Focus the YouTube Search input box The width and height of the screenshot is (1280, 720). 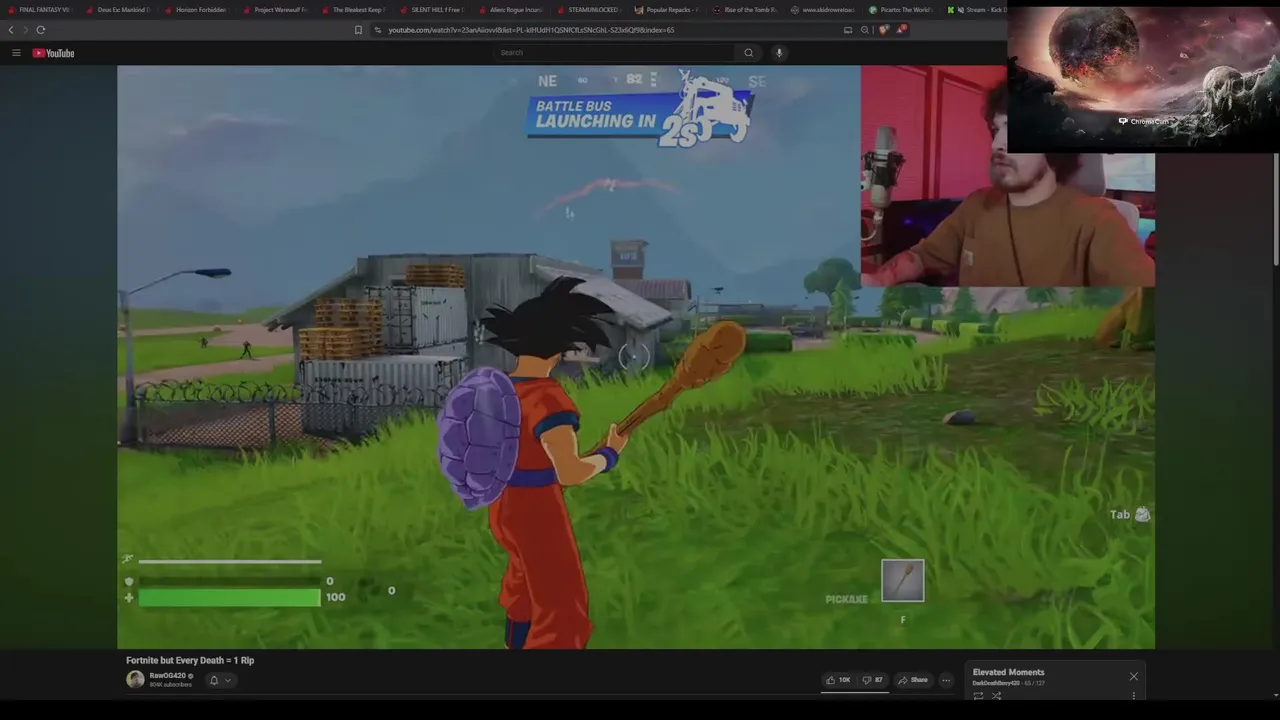point(615,53)
